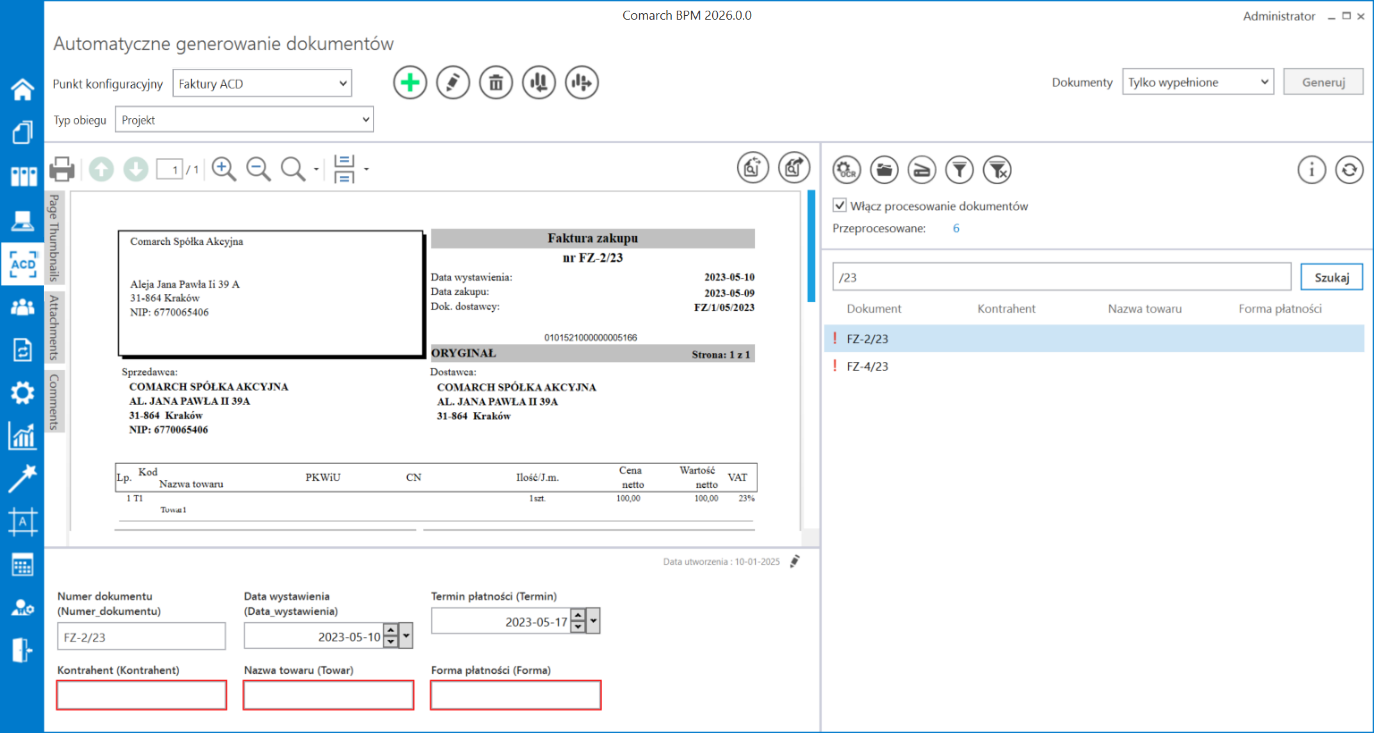The width and height of the screenshot is (1374, 733).
Task: Click the green plus add button
Action: tap(410, 83)
